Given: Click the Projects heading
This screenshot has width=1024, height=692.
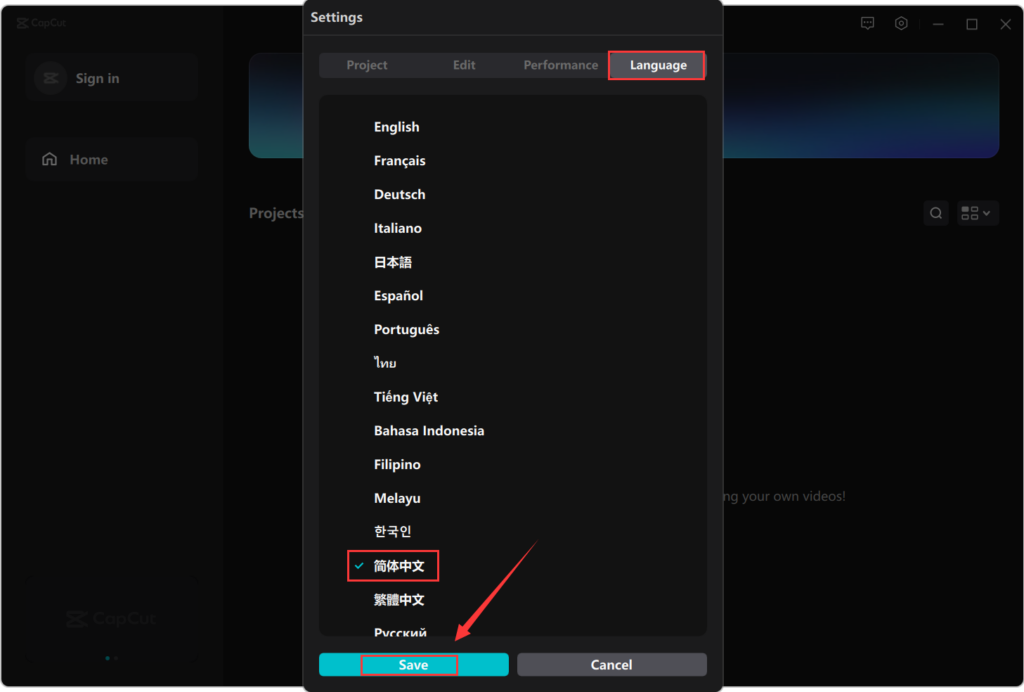Looking at the screenshot, I should point(276,213).
